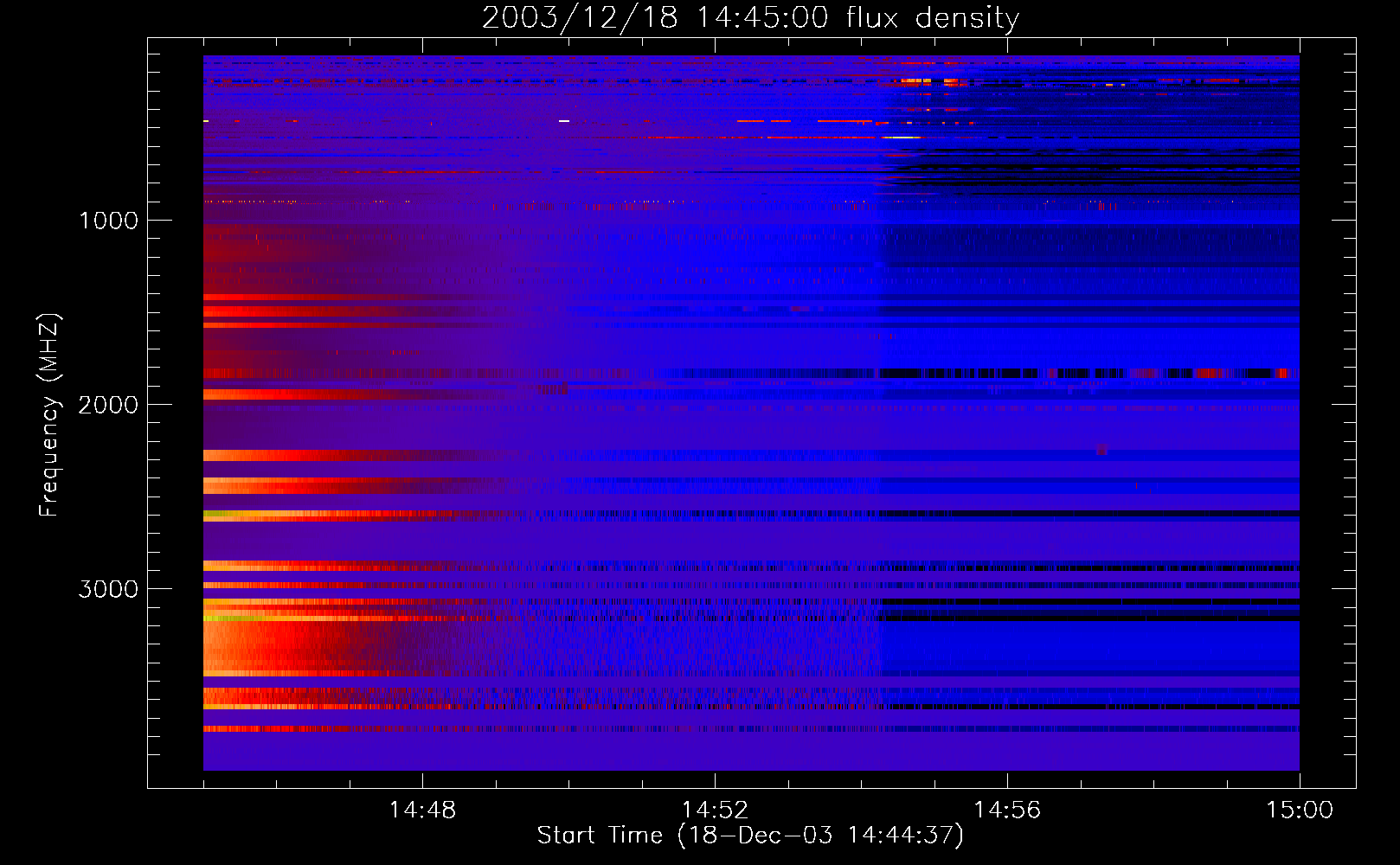Click the '15:00' time axis label
Screen dimensions: 1400x865
point(1300,811)
